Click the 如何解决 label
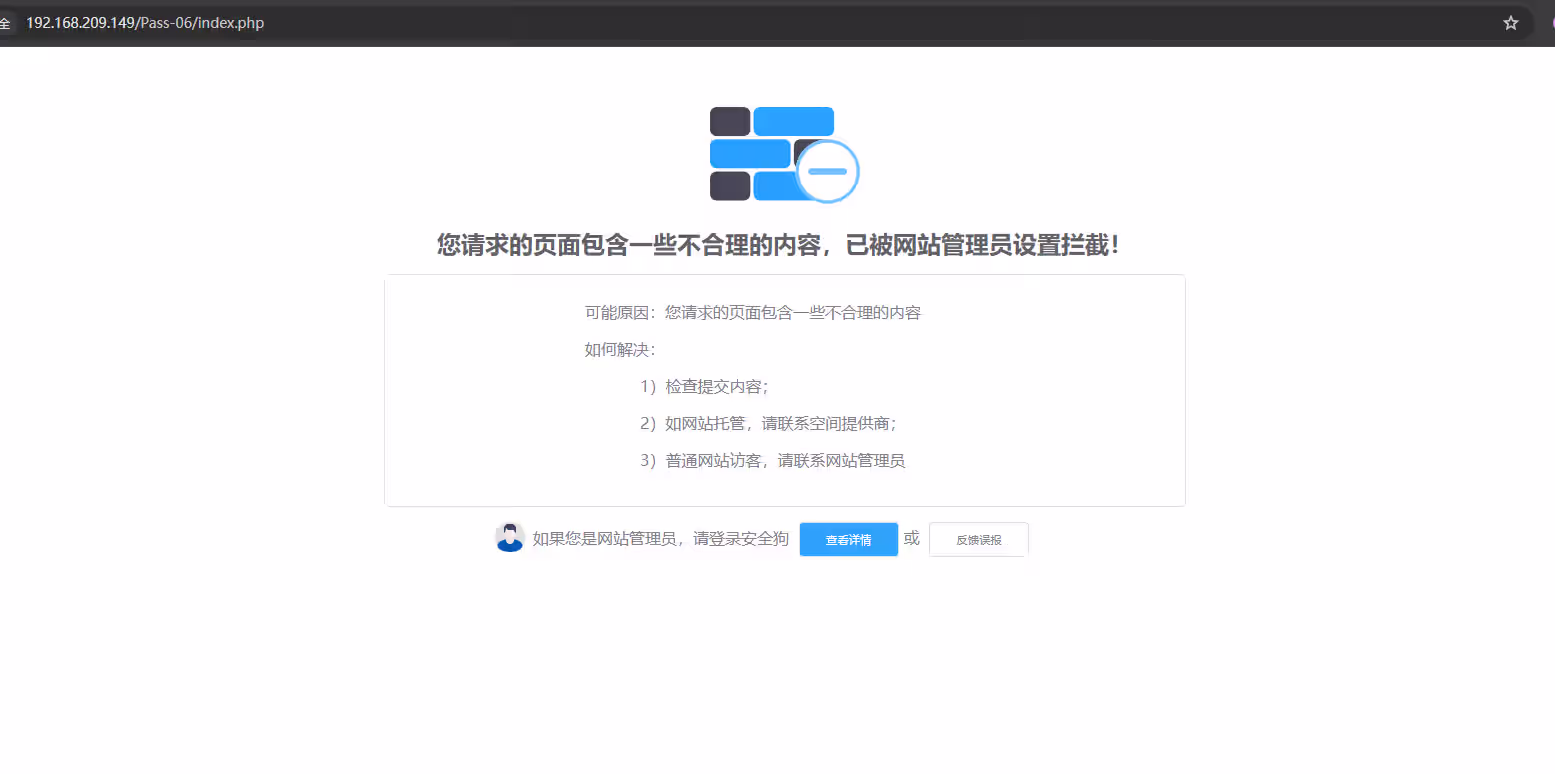Screen dimensions: 1555x774 (x=619, y=350)
